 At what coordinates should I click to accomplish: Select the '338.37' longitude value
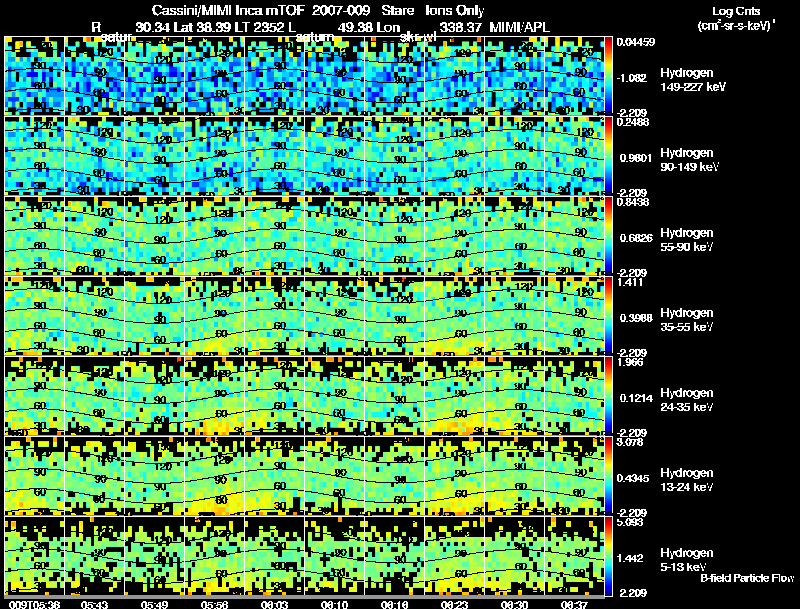(x=460, y=27)
